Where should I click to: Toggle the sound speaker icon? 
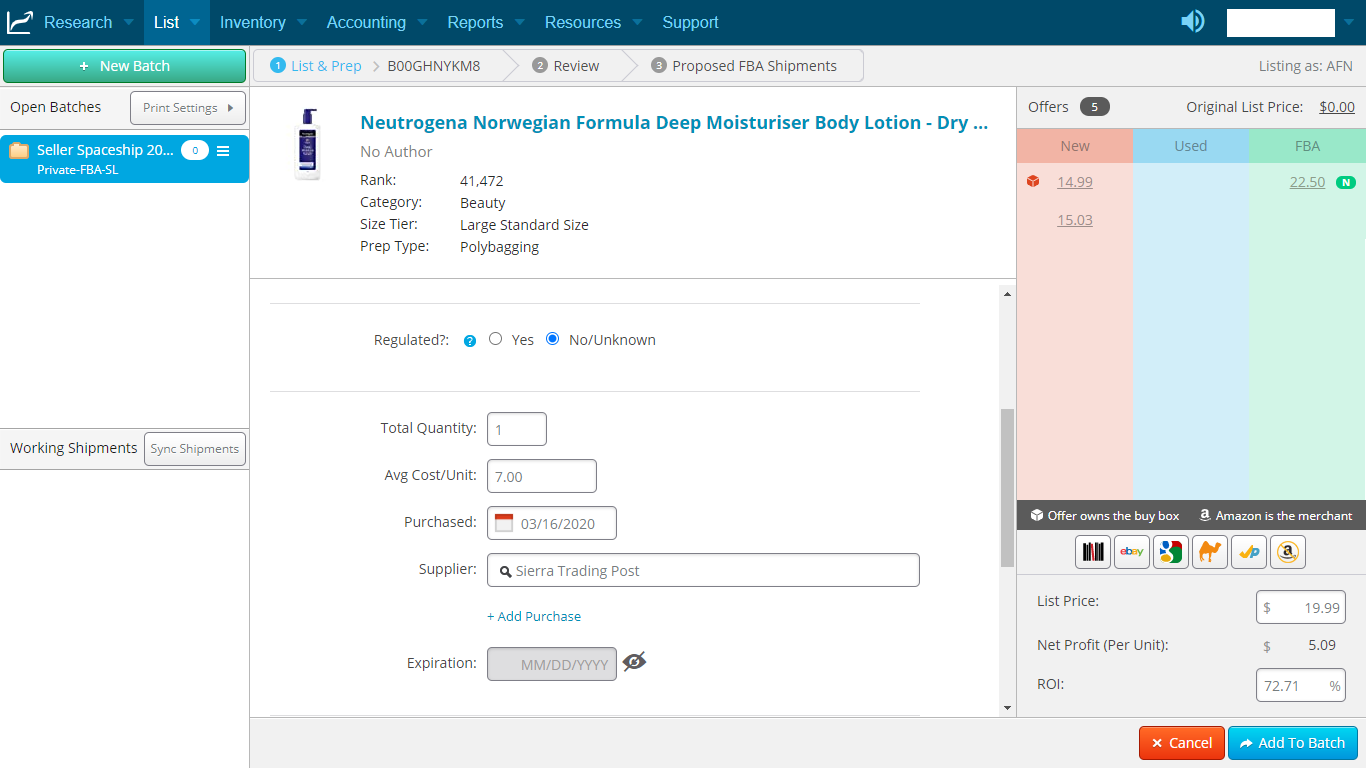(1192, 21)
